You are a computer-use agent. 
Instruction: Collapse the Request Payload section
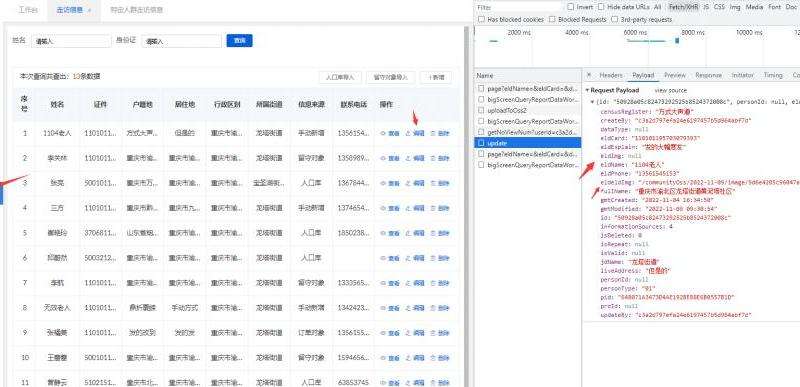pos(587,90)
